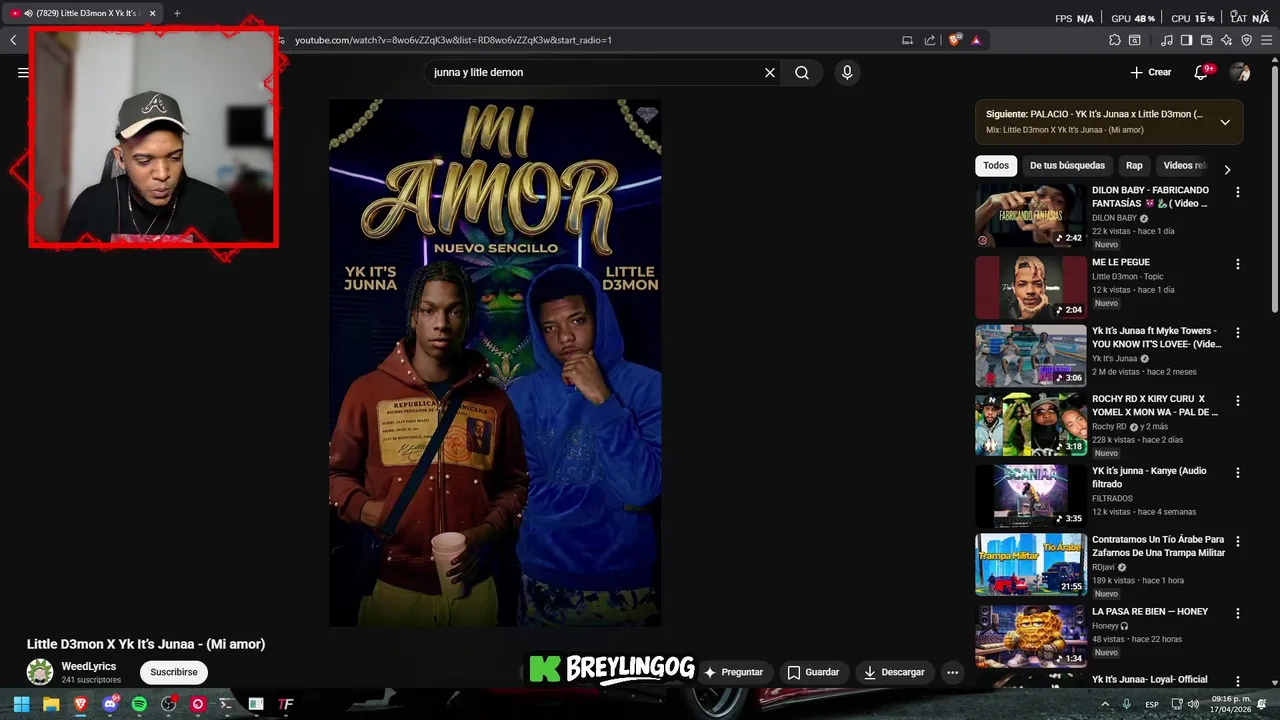This screenshot has height=720, width=1280.
Task: Open options for YK it's junna Kanye
Action: (x=1237, y=473)
